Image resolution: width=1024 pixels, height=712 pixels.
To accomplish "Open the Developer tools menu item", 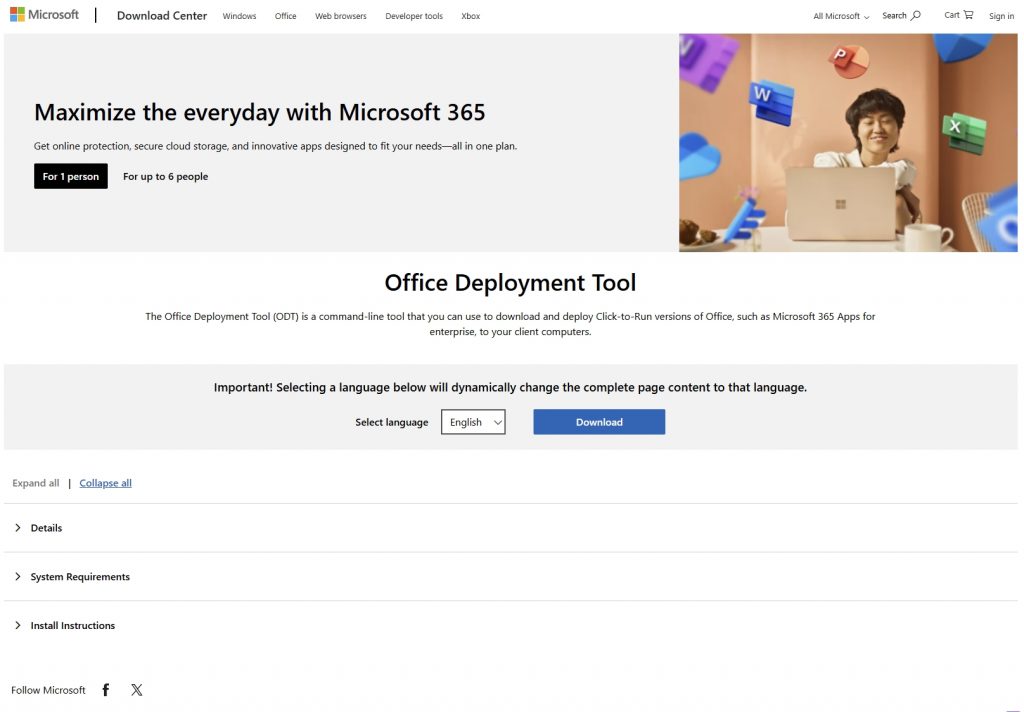I will [414, 16].
